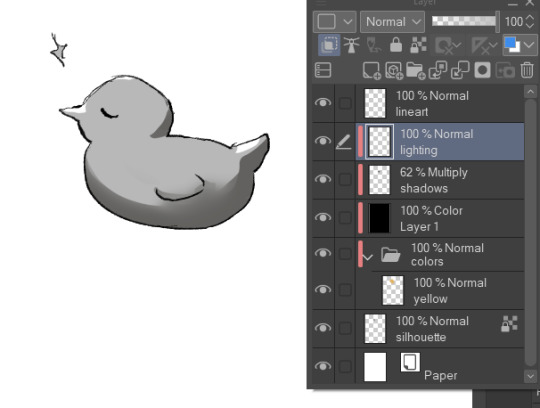540x408 pixels.
Task: Tick the selection checkbox beside silhouette layer
Action: [x=345, y=328]
